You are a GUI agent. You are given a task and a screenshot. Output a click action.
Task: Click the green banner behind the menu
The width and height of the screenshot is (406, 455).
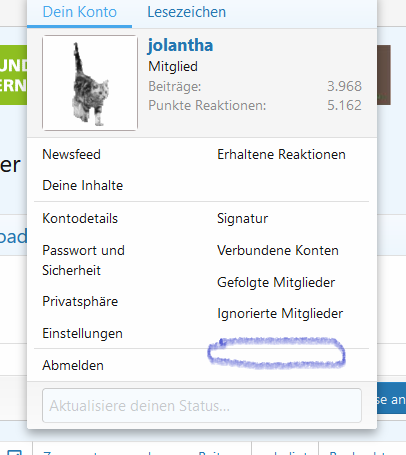[13, 75]
